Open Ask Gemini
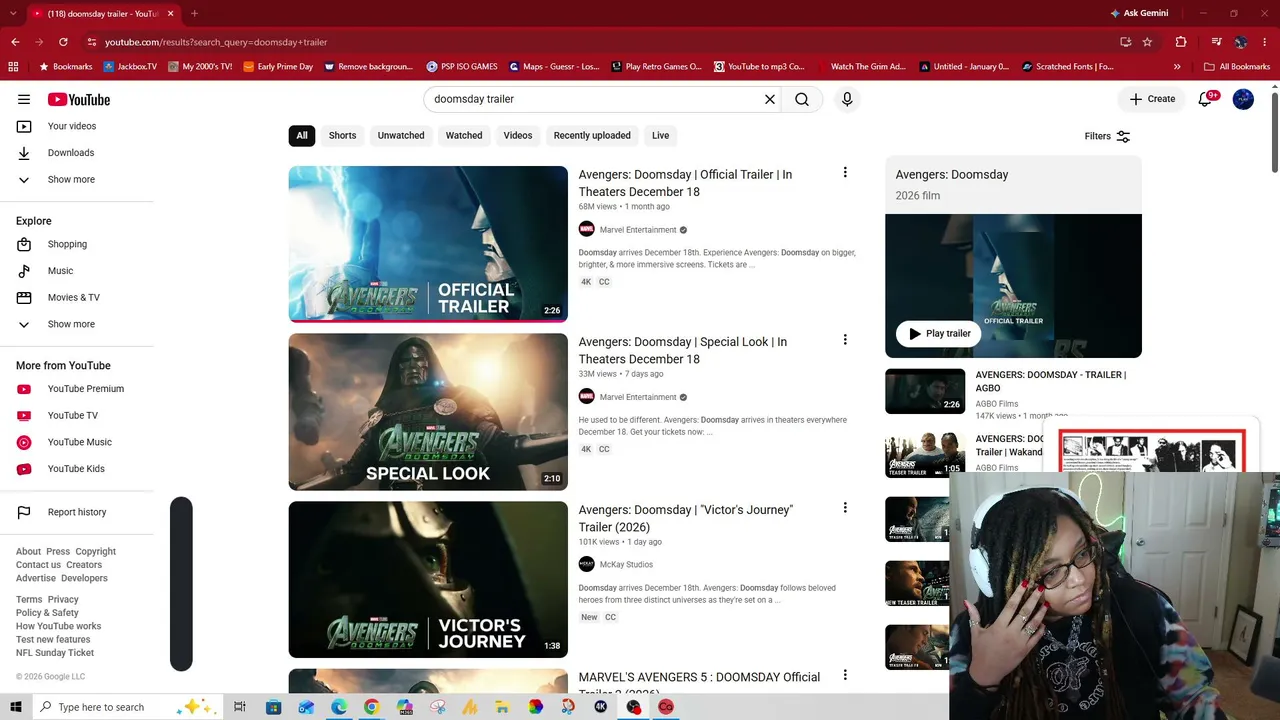 pyautogui.click(x=1139, y=13)
